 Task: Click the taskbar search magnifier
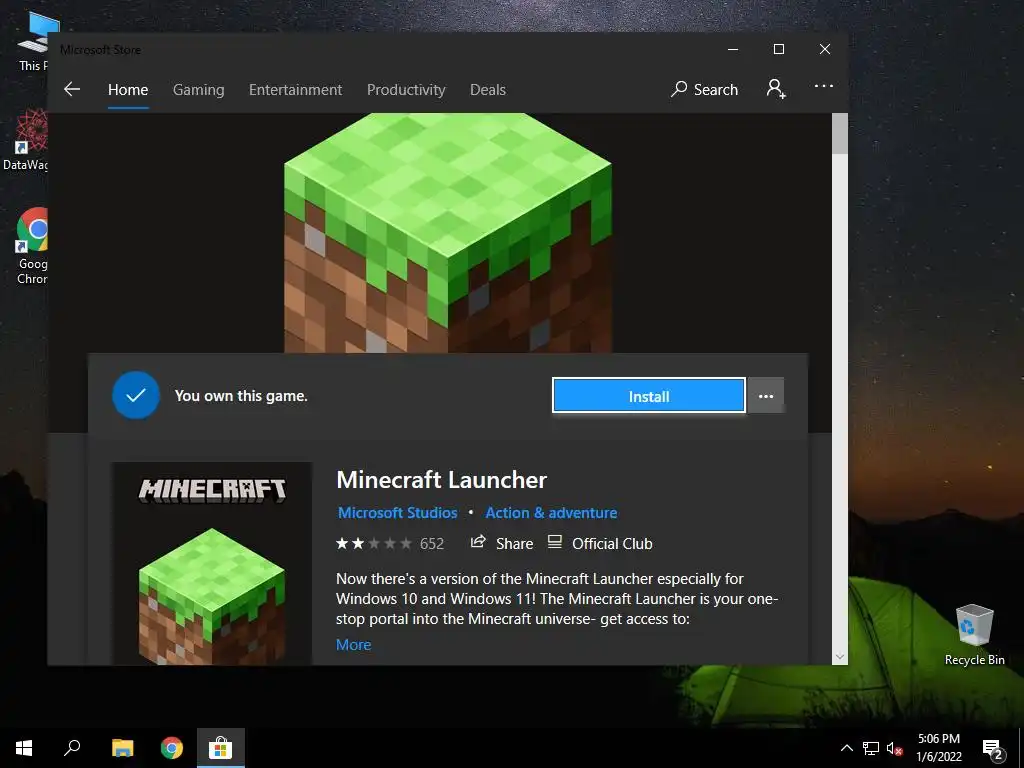72,748
